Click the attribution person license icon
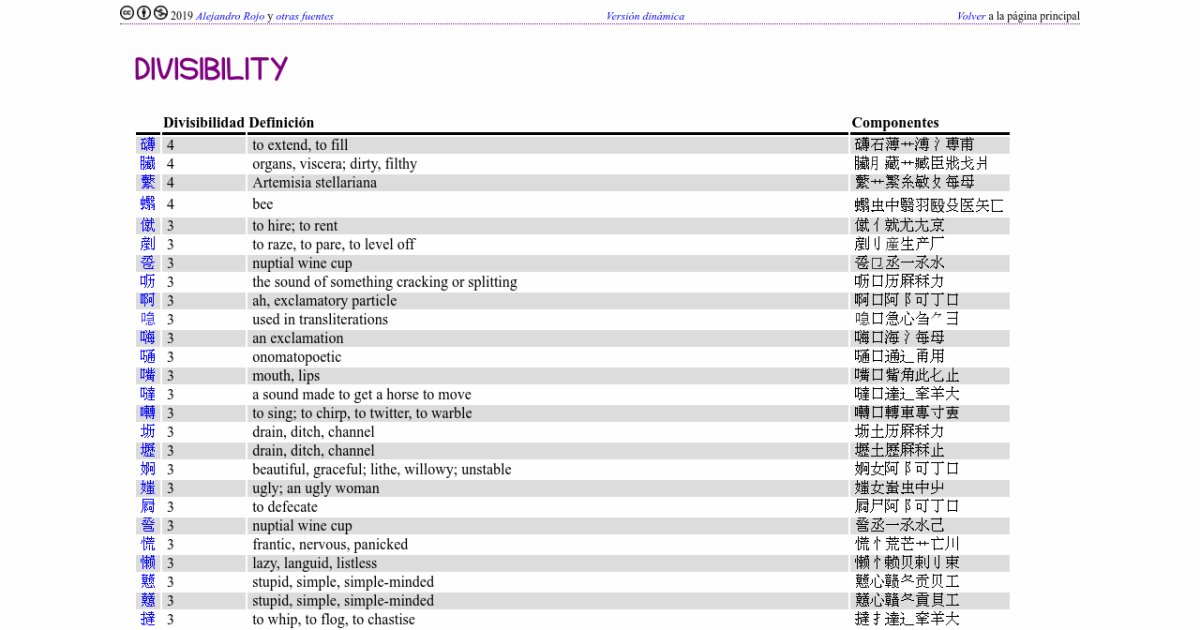Image resolution: width=1200 pixels, height=630 pixels. (x=144, y=14)
